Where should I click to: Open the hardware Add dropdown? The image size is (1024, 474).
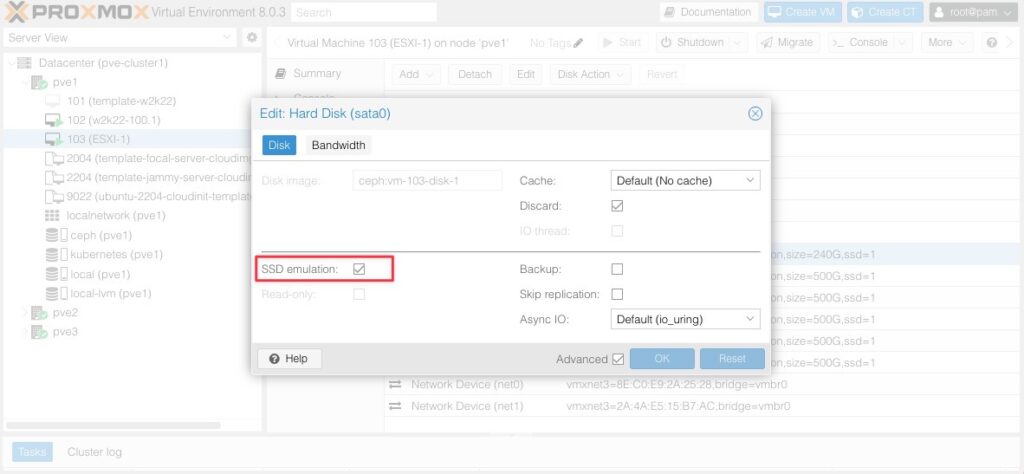click(416, 74)
